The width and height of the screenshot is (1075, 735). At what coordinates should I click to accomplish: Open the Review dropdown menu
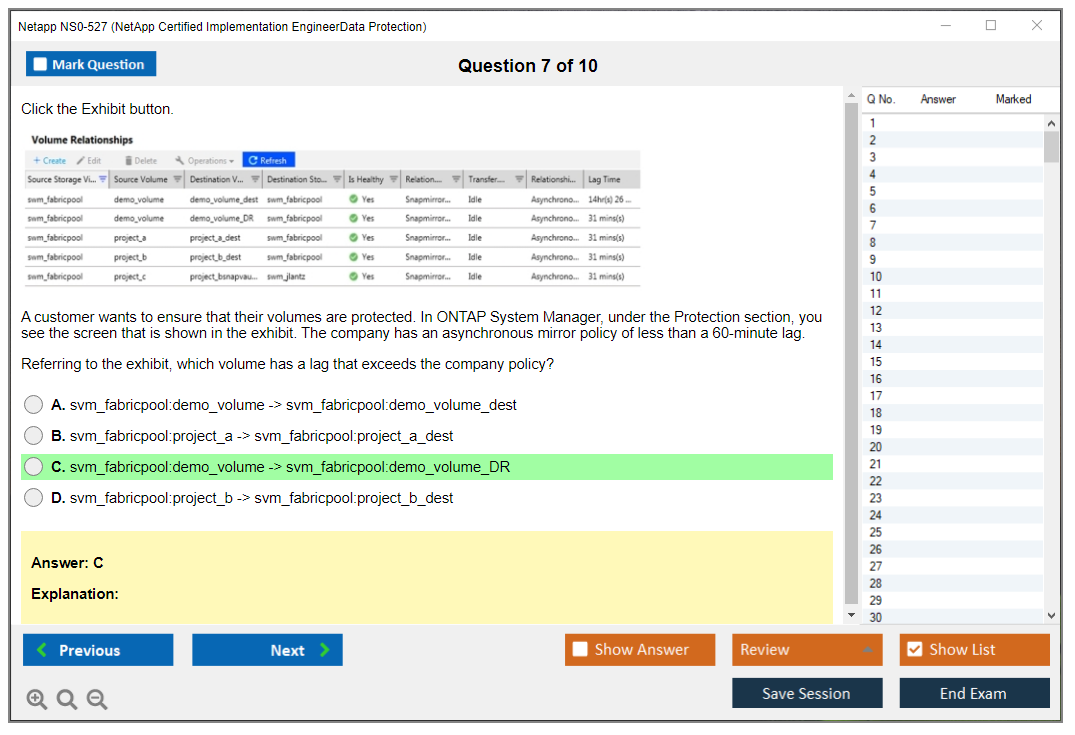tap(806, 650)
